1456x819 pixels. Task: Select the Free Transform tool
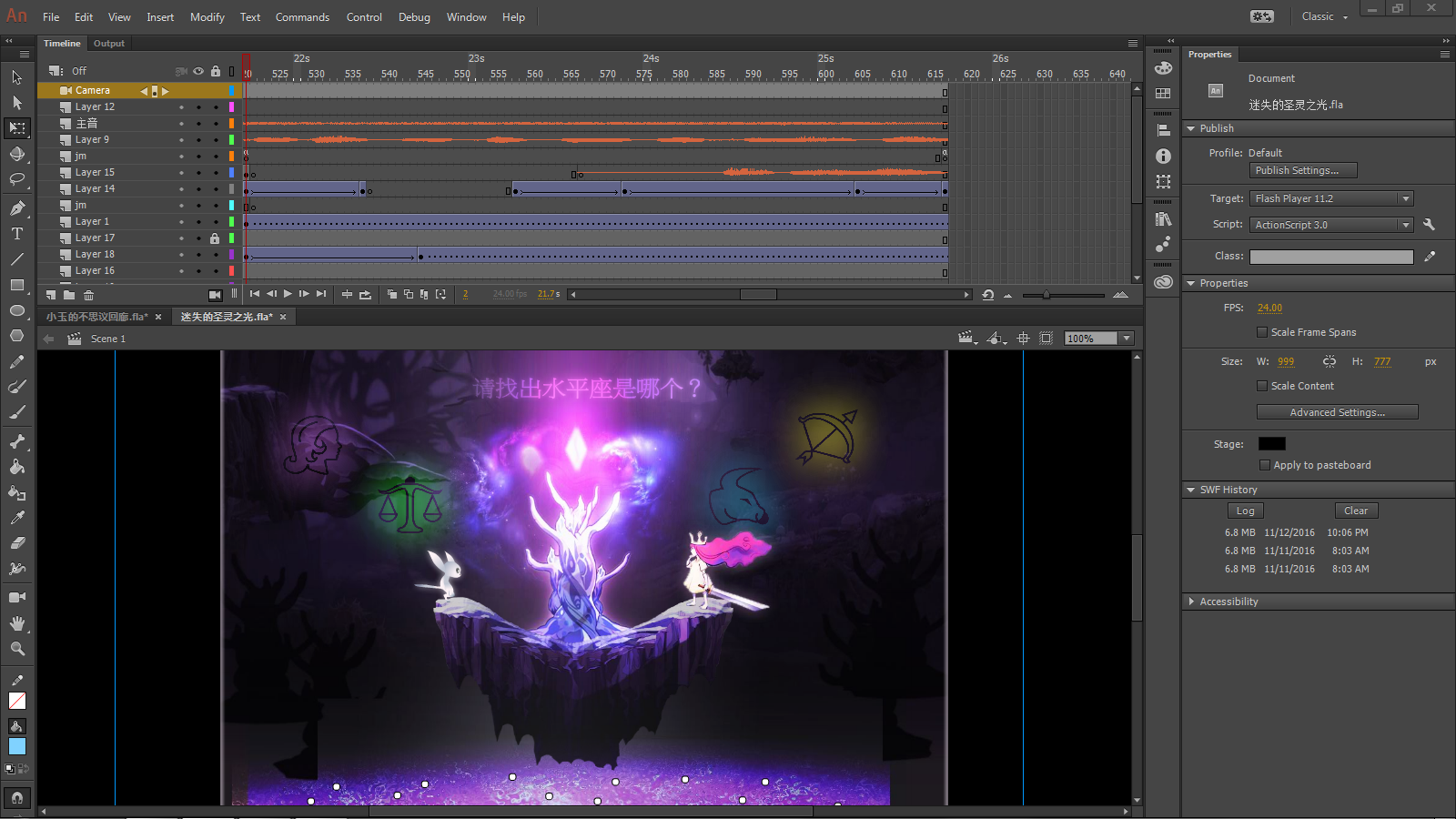point(17,128)
